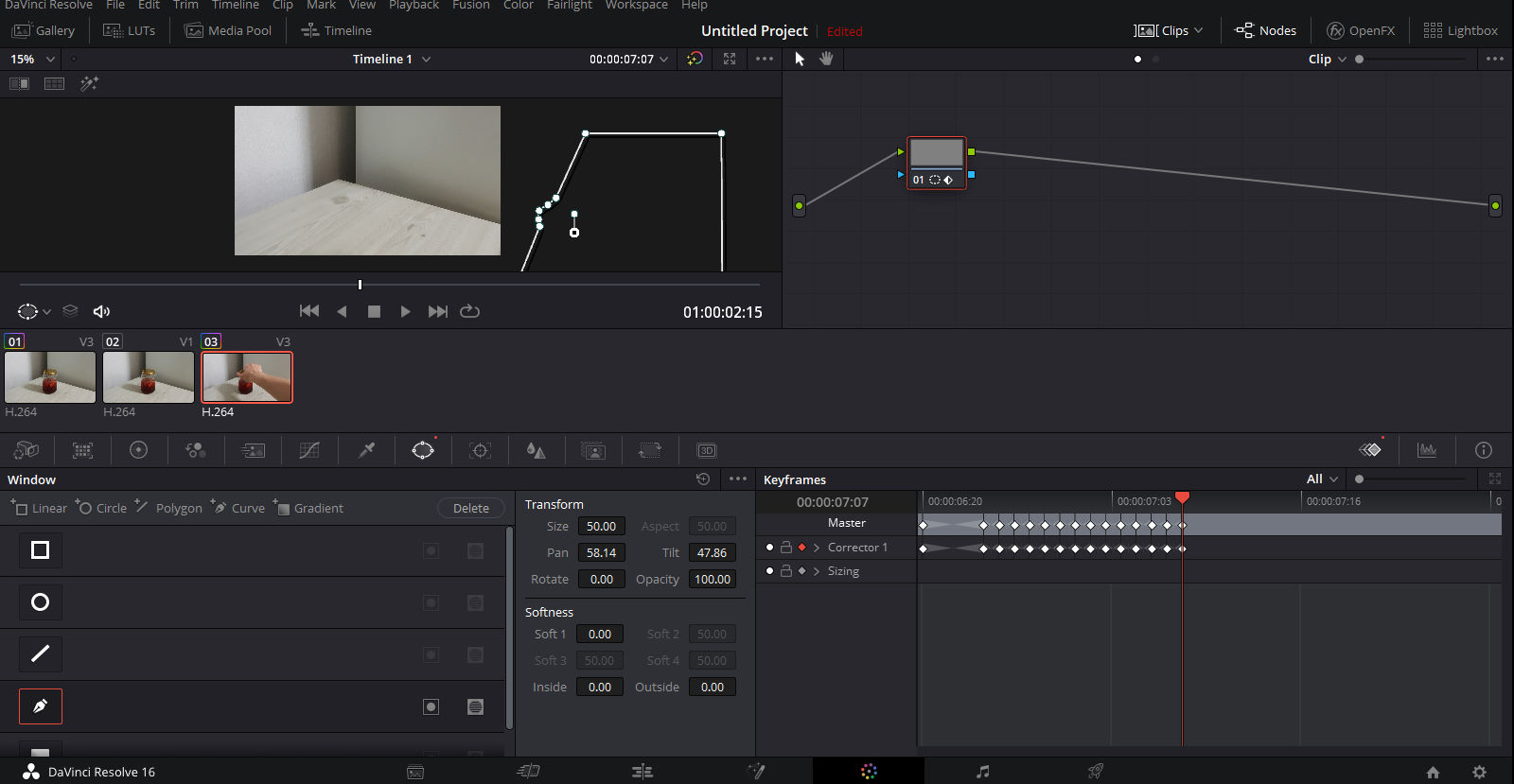Show the Scopes panel icon
1514x784 pixels.
(x=1427, y=450)
